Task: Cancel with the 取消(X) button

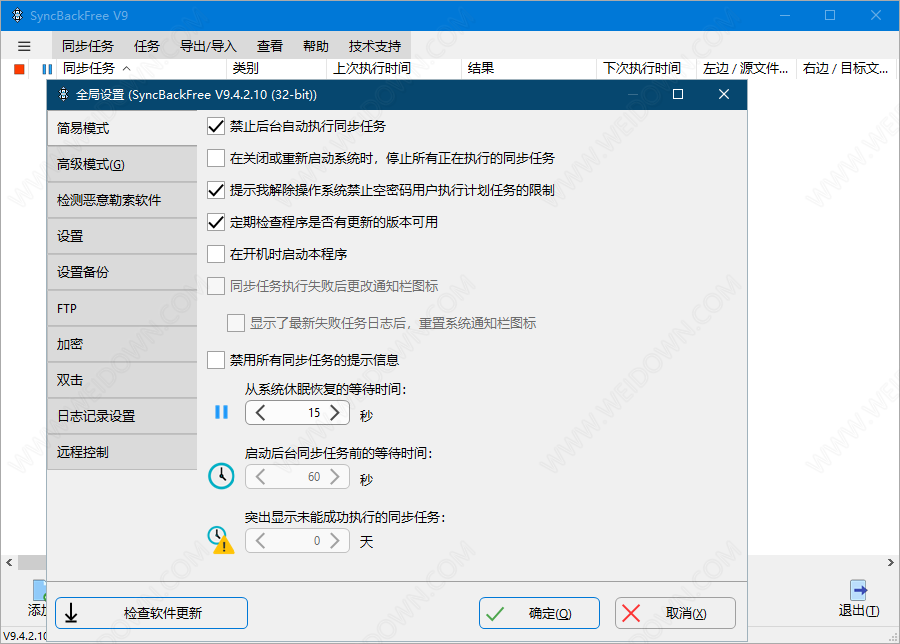Action: coord(675,613)
